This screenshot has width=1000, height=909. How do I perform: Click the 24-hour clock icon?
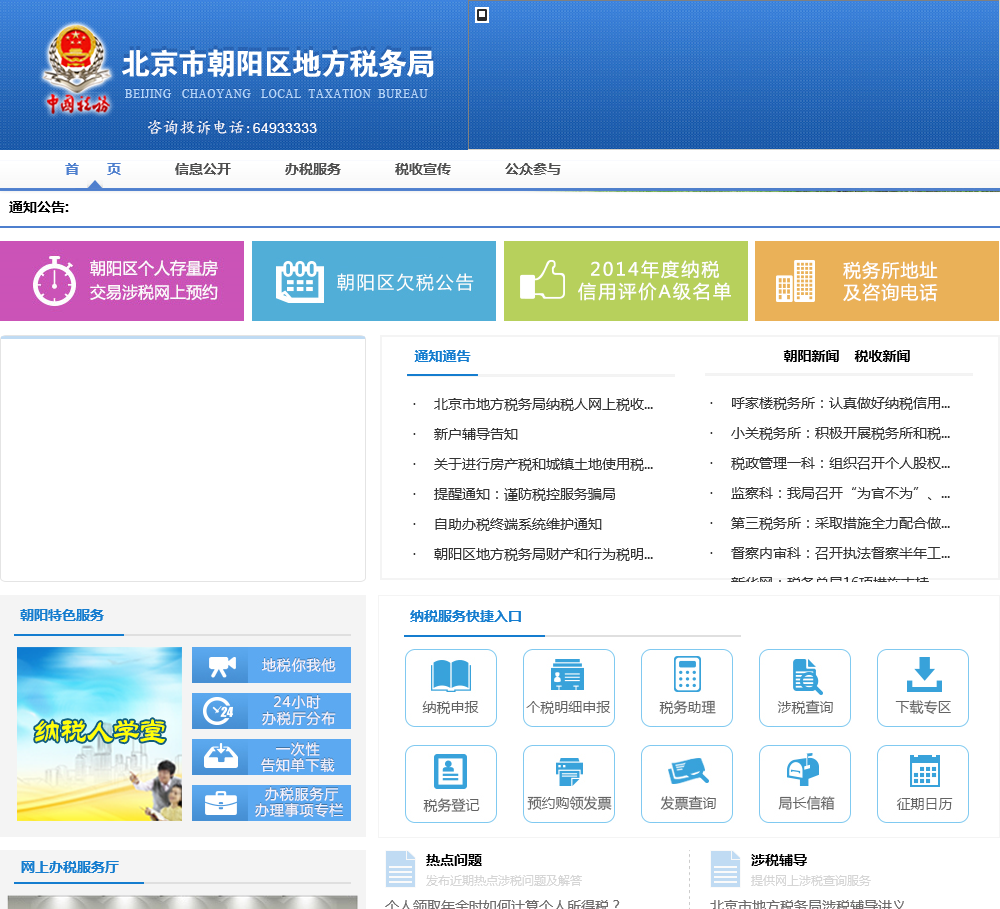[218, 711]
